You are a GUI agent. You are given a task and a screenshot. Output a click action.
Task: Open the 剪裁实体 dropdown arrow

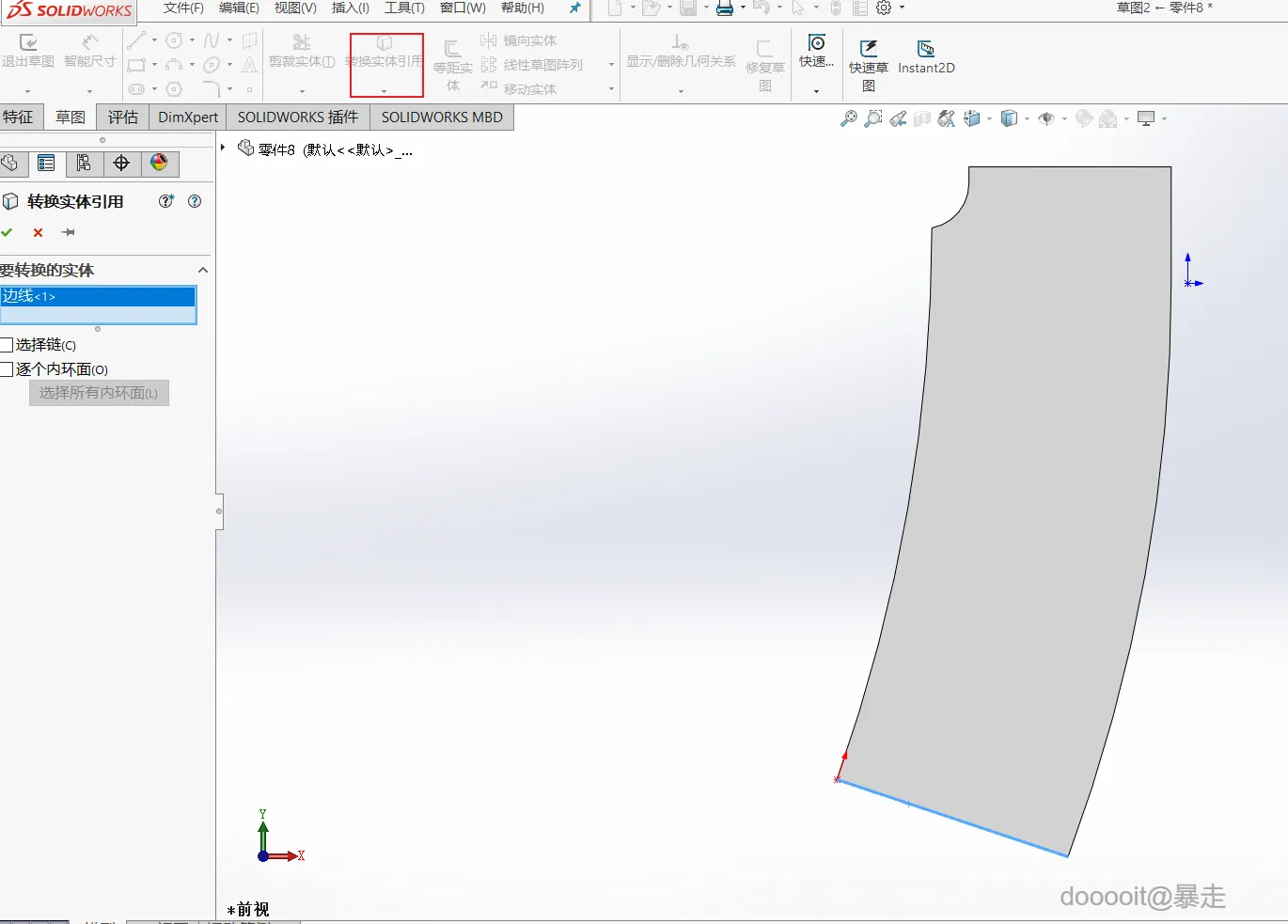(x=302, y=91)
